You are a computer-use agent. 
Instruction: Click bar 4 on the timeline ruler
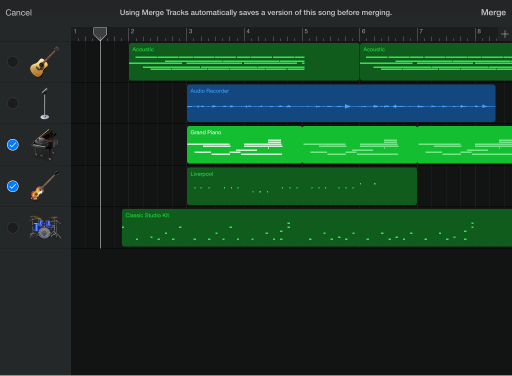point(248,31)
